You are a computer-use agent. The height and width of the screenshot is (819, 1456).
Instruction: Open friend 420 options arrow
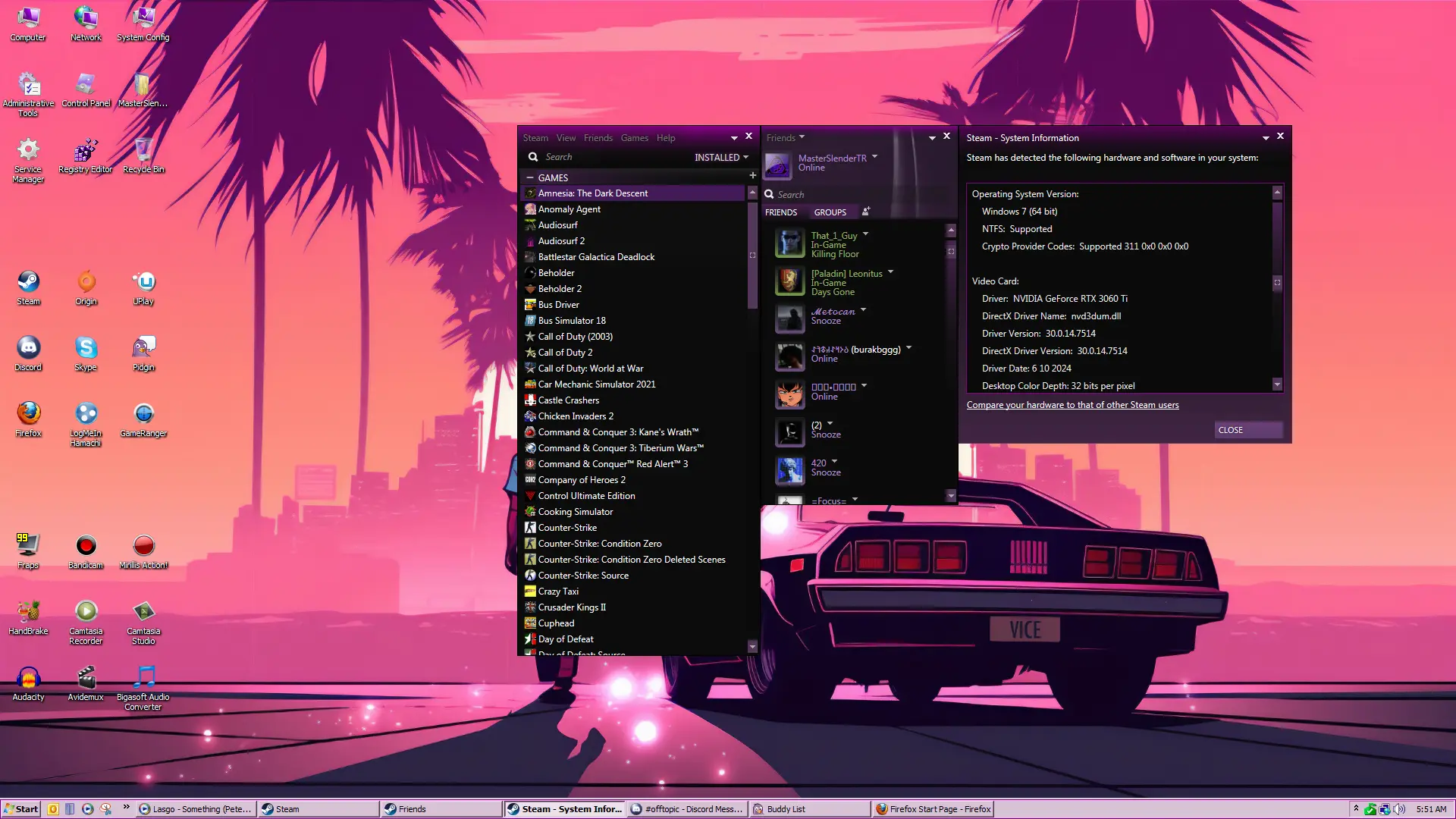pos(834,462)
